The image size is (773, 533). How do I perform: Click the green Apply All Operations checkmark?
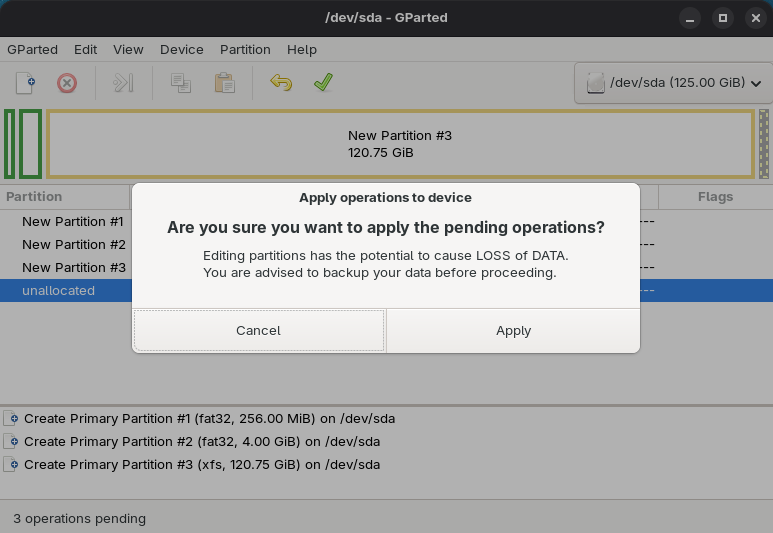click(322, 83)
